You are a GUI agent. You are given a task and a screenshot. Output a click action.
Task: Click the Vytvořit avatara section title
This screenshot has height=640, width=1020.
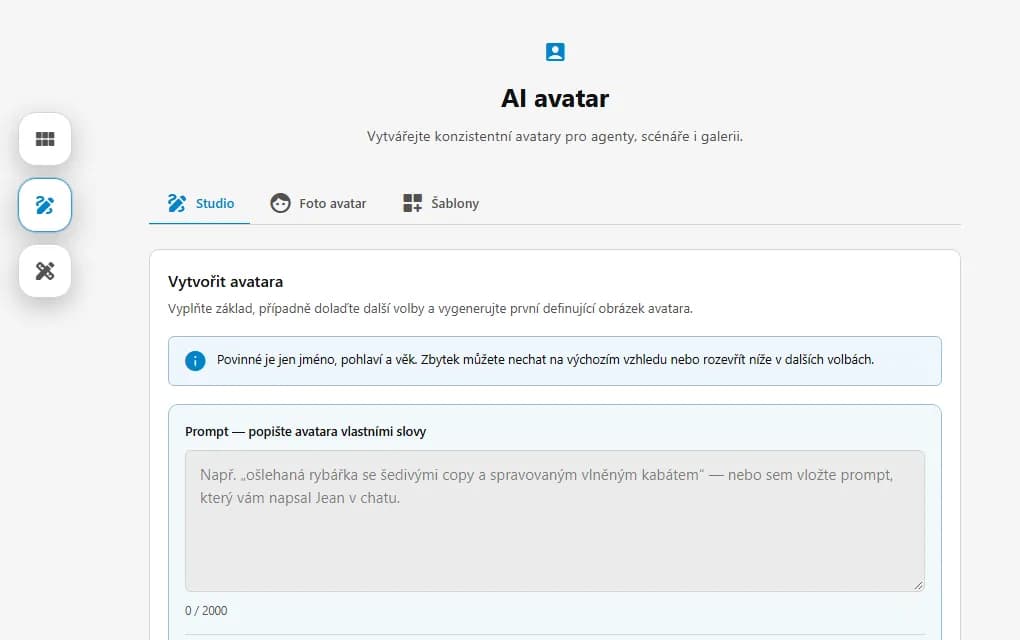[225, 282]
